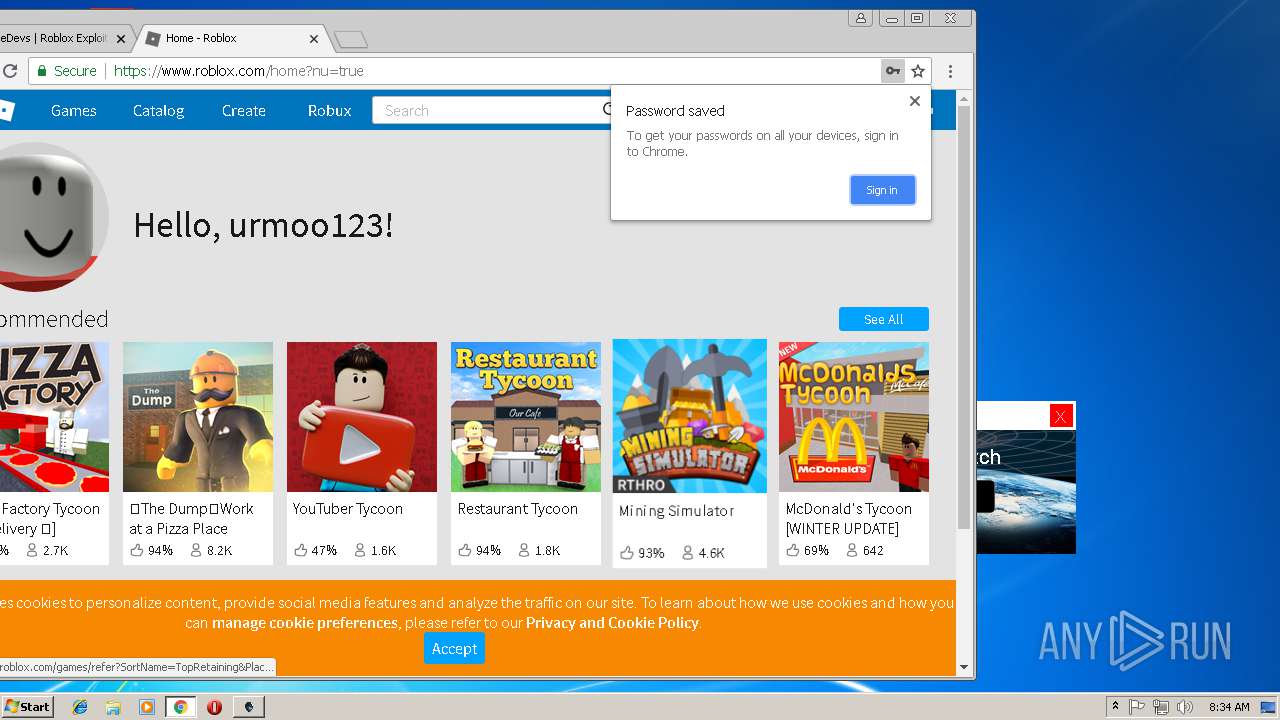Click the Restaurant Tycoon title link
This screenshot has width=1280, height=720.
point(518,509)
